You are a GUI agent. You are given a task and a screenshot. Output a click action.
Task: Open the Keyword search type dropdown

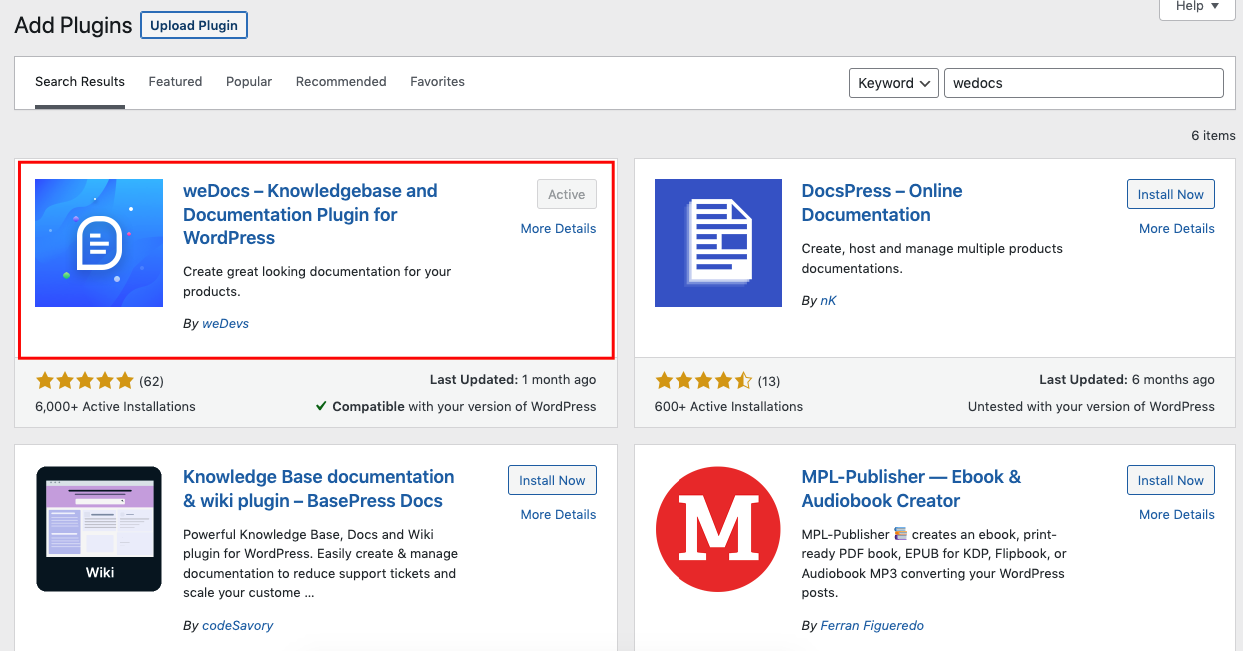(x=893, y=83)
